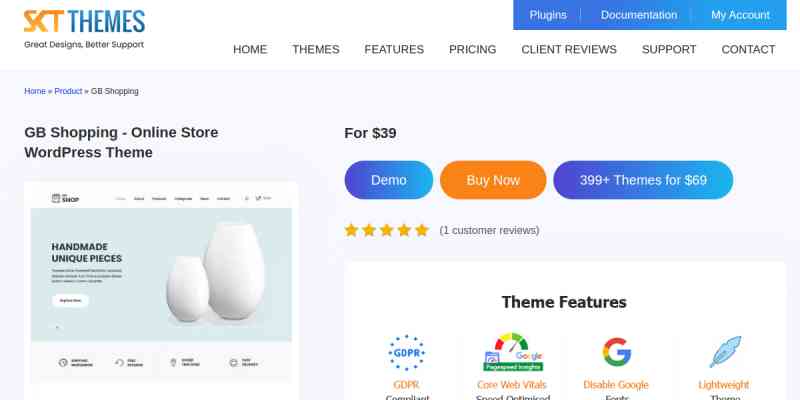The width and height of the screenshot is (800, 400).
Task: Click the 399+ Themes for $69 button
Action: point(643,180)
